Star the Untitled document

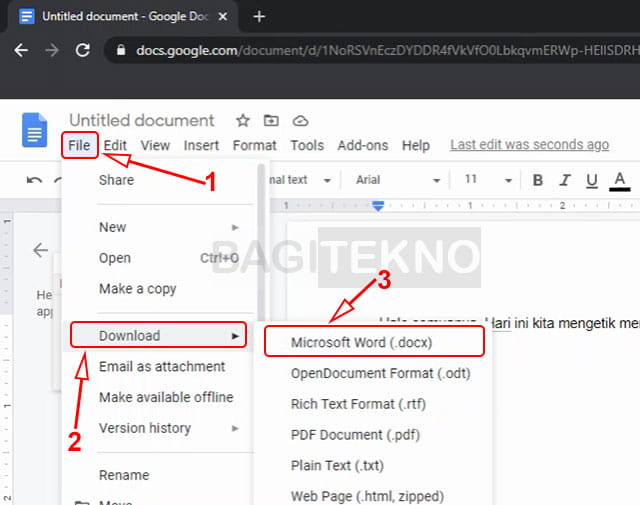pyautogui.click(x=243, y=120)
